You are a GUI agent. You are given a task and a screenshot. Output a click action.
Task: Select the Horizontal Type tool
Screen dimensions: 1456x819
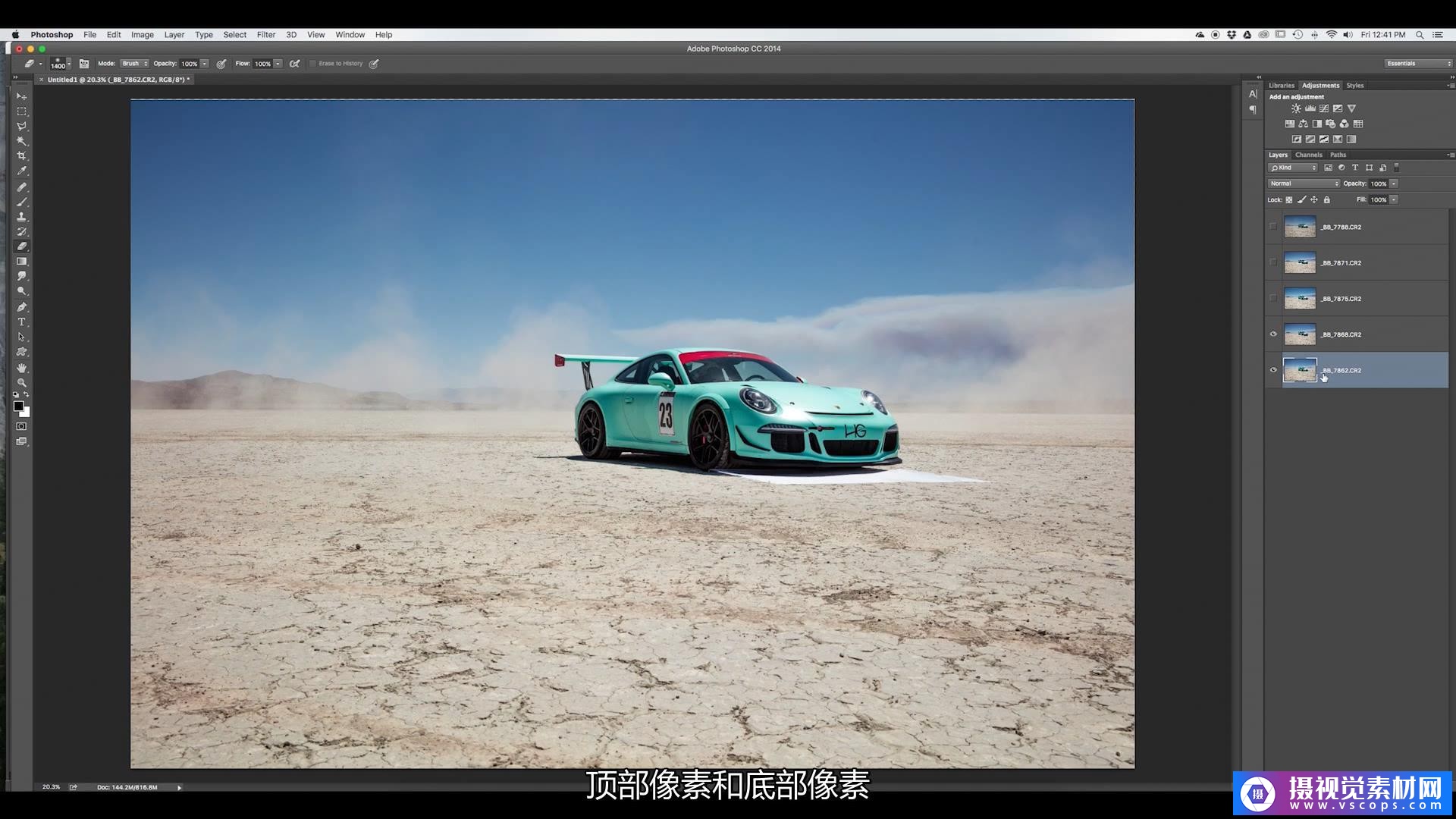21,322
